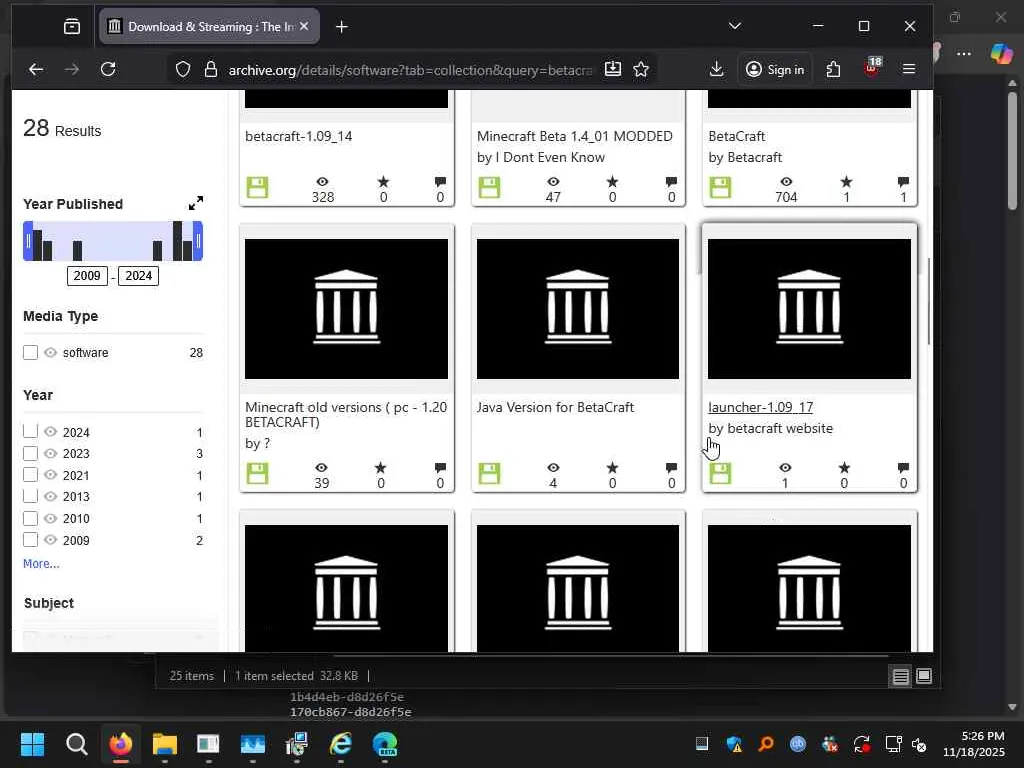Open the tracking protection shield icon
This screenshot has width=1024, height=768.
tap(183, 69)
